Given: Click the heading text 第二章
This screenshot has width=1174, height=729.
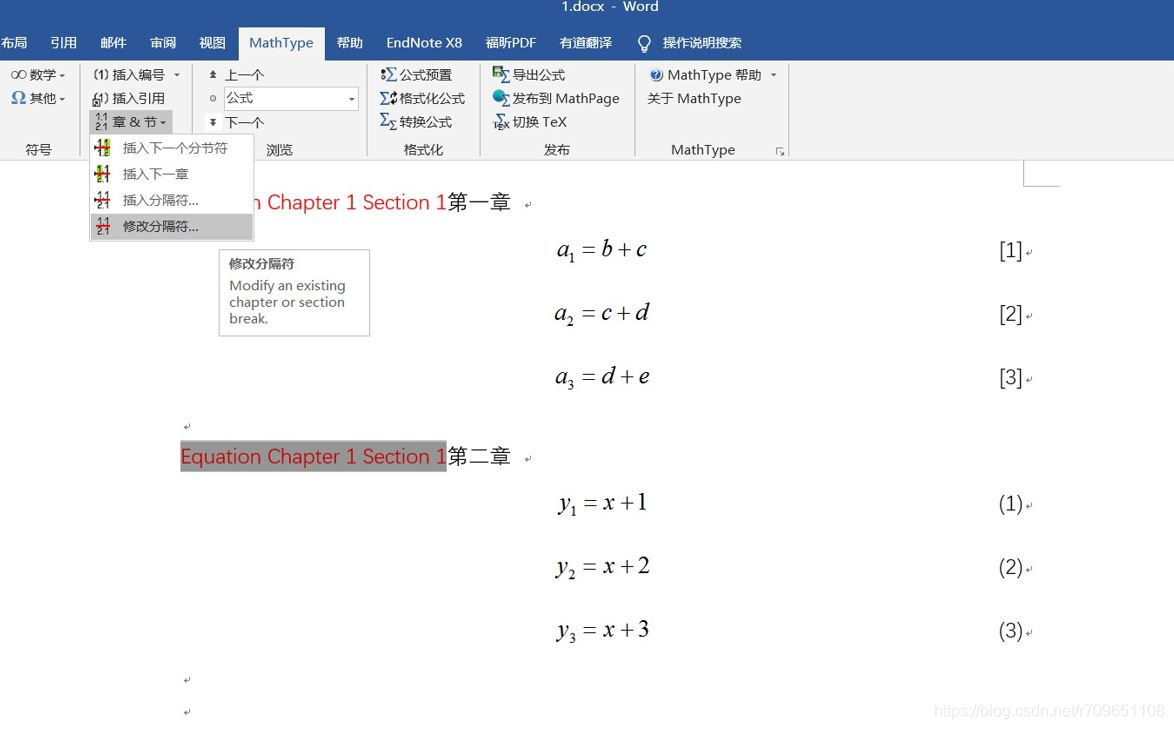Looking at the screenshot, I should coord(479,456).
